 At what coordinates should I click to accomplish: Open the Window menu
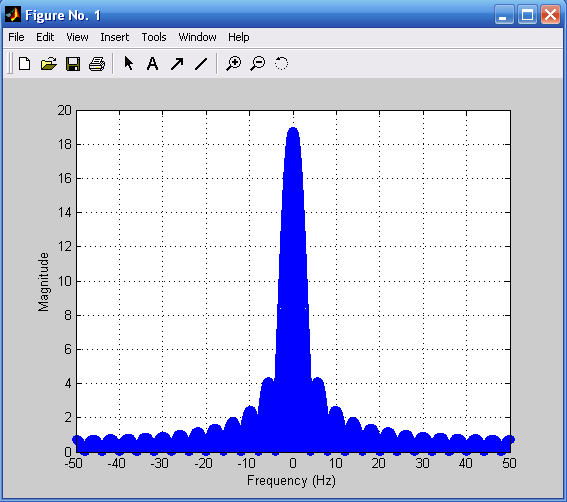[x=197, y=37]
